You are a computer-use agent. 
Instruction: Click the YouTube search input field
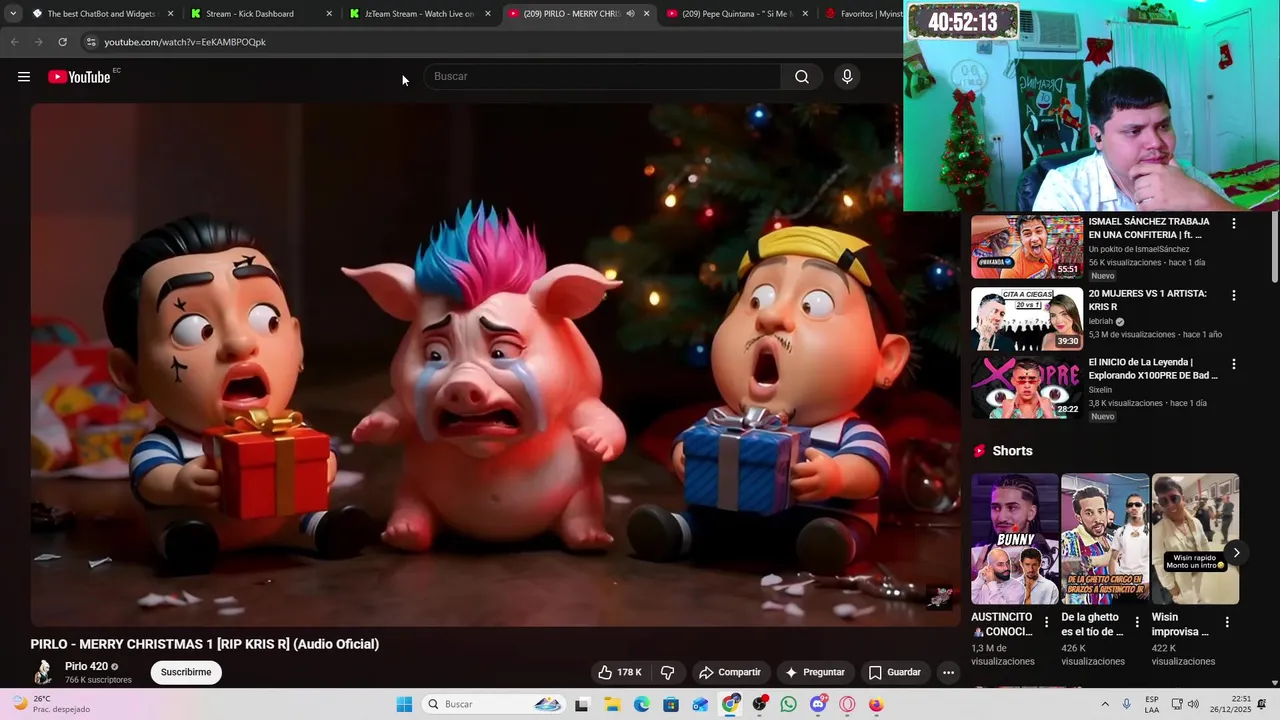[x=603, y=77]
